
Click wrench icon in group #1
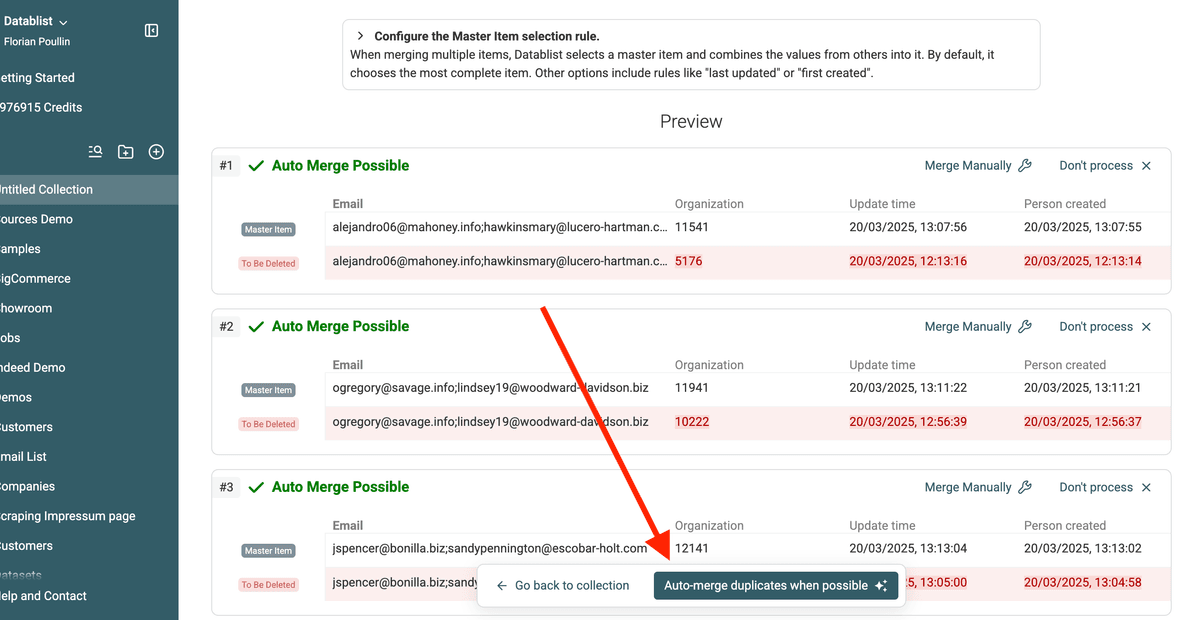pos(1025,166)
